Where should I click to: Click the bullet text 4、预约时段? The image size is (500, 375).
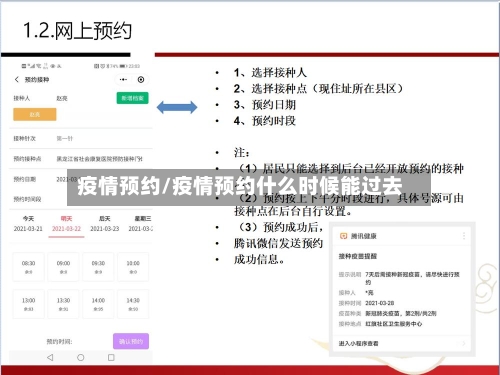tap(265, 121)
